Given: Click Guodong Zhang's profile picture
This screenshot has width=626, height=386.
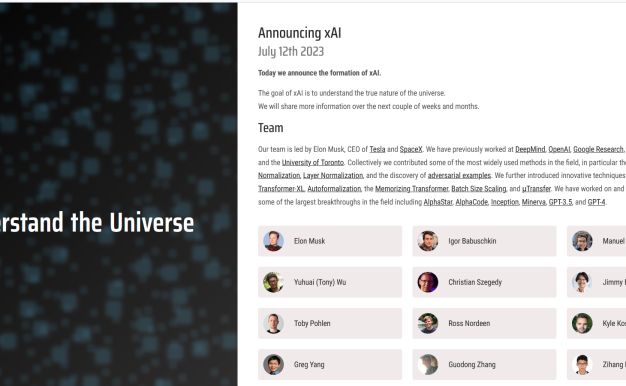Looking at the screenshot, I should [428, 364].
